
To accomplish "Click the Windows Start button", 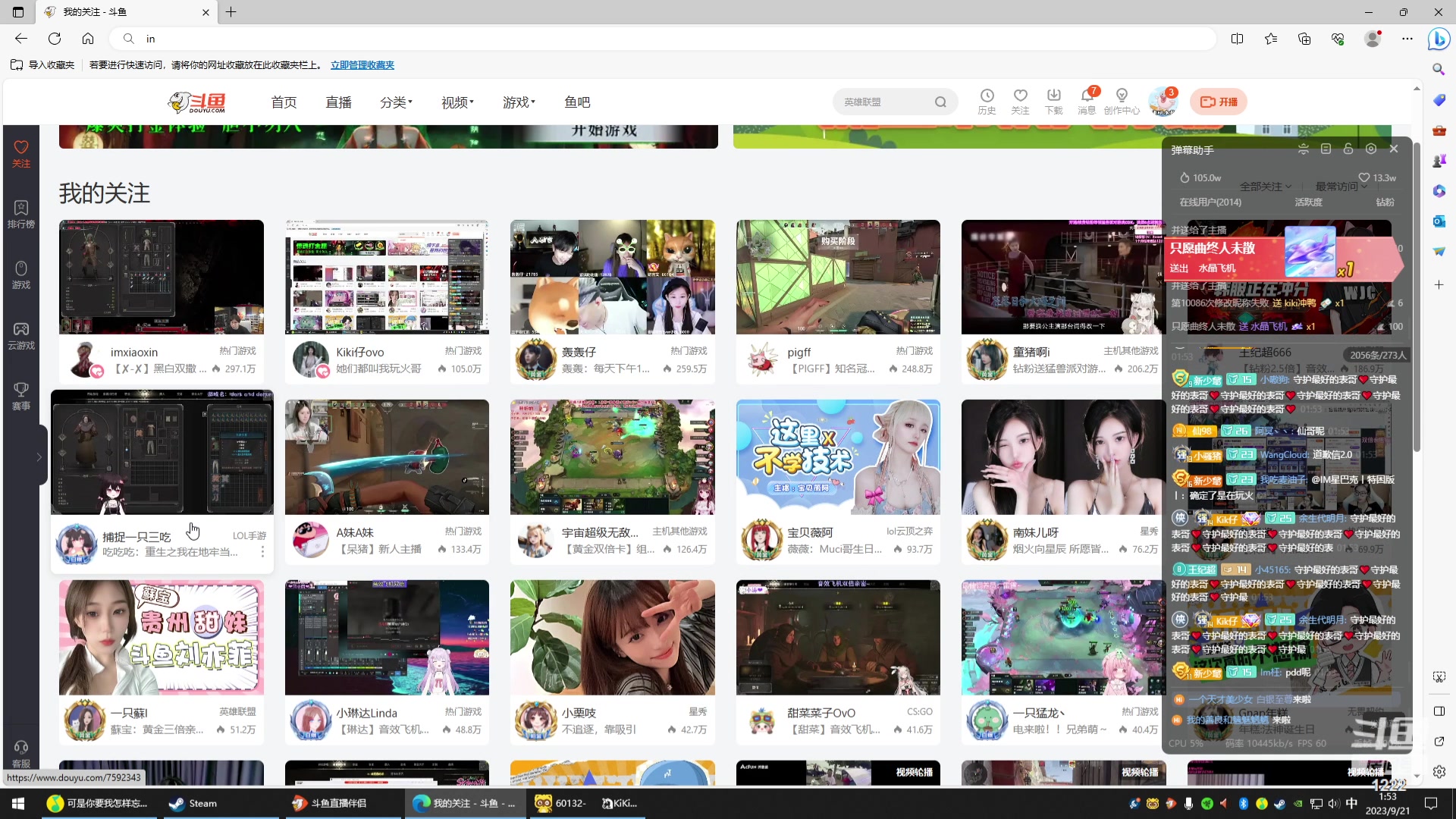I will [x=18, y=804].
